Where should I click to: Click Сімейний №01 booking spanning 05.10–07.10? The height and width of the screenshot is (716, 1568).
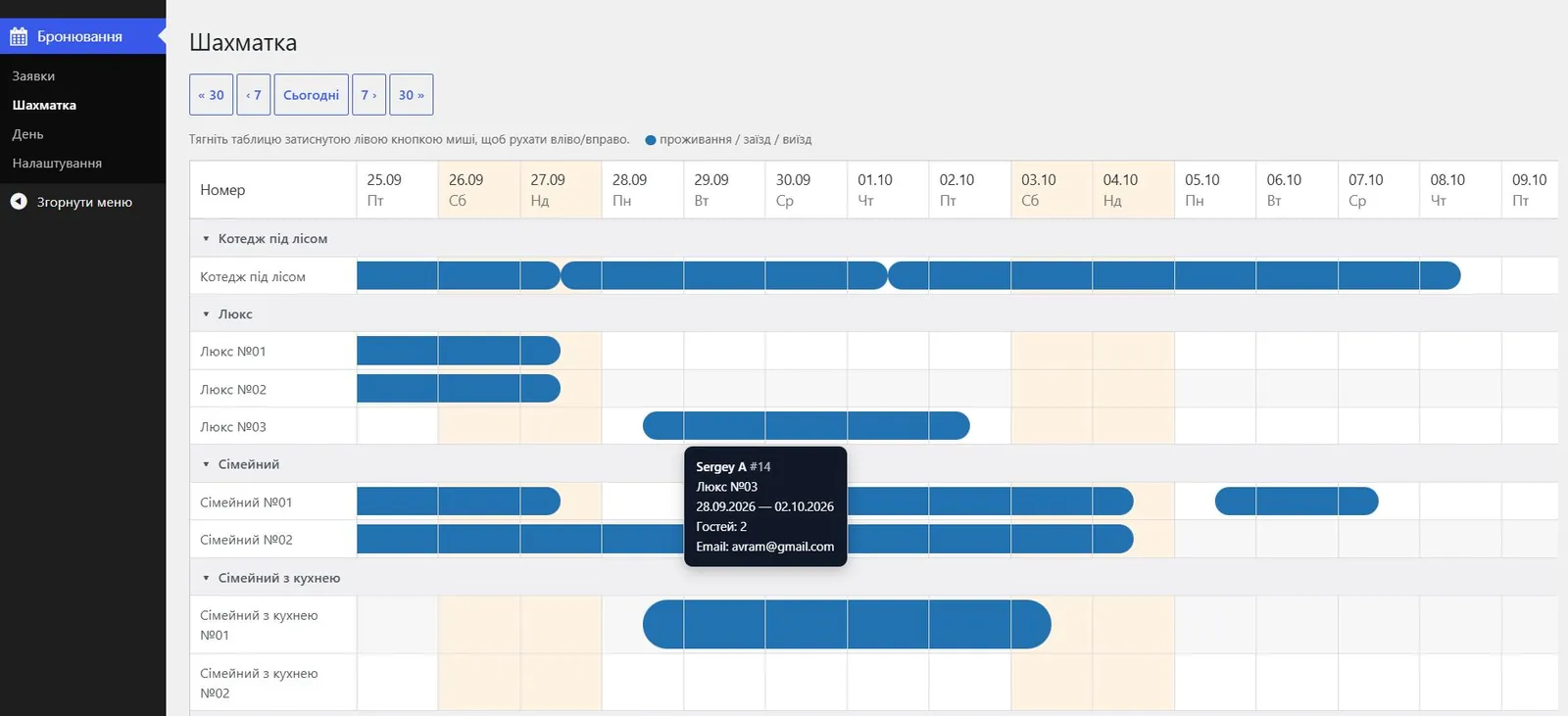pyautogui.click(x=1297, y=501)
